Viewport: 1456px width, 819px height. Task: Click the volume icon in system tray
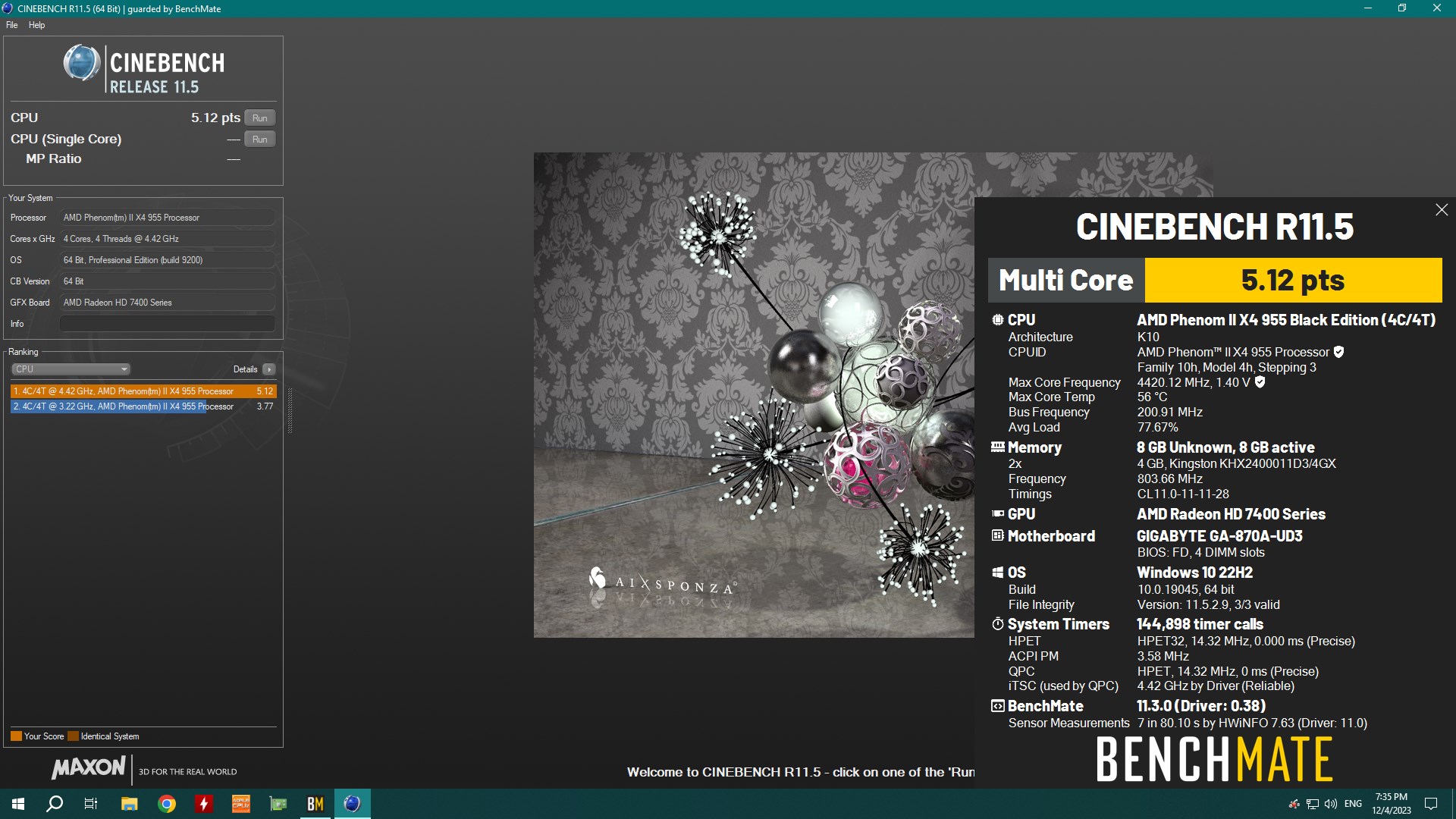(1331, 804)
